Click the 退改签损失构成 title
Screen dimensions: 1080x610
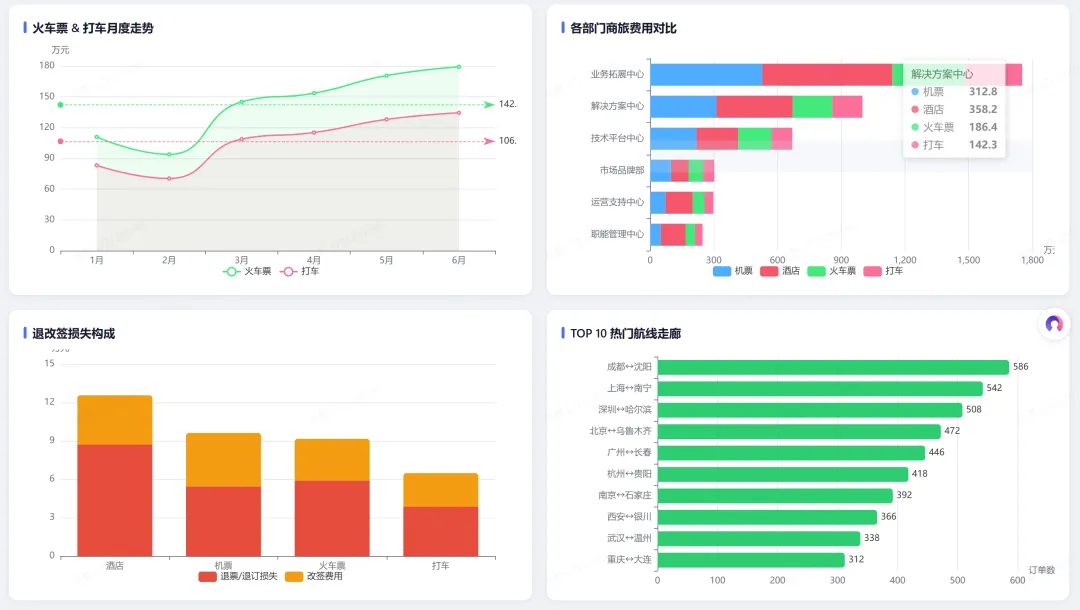click(x=74, y=333)
